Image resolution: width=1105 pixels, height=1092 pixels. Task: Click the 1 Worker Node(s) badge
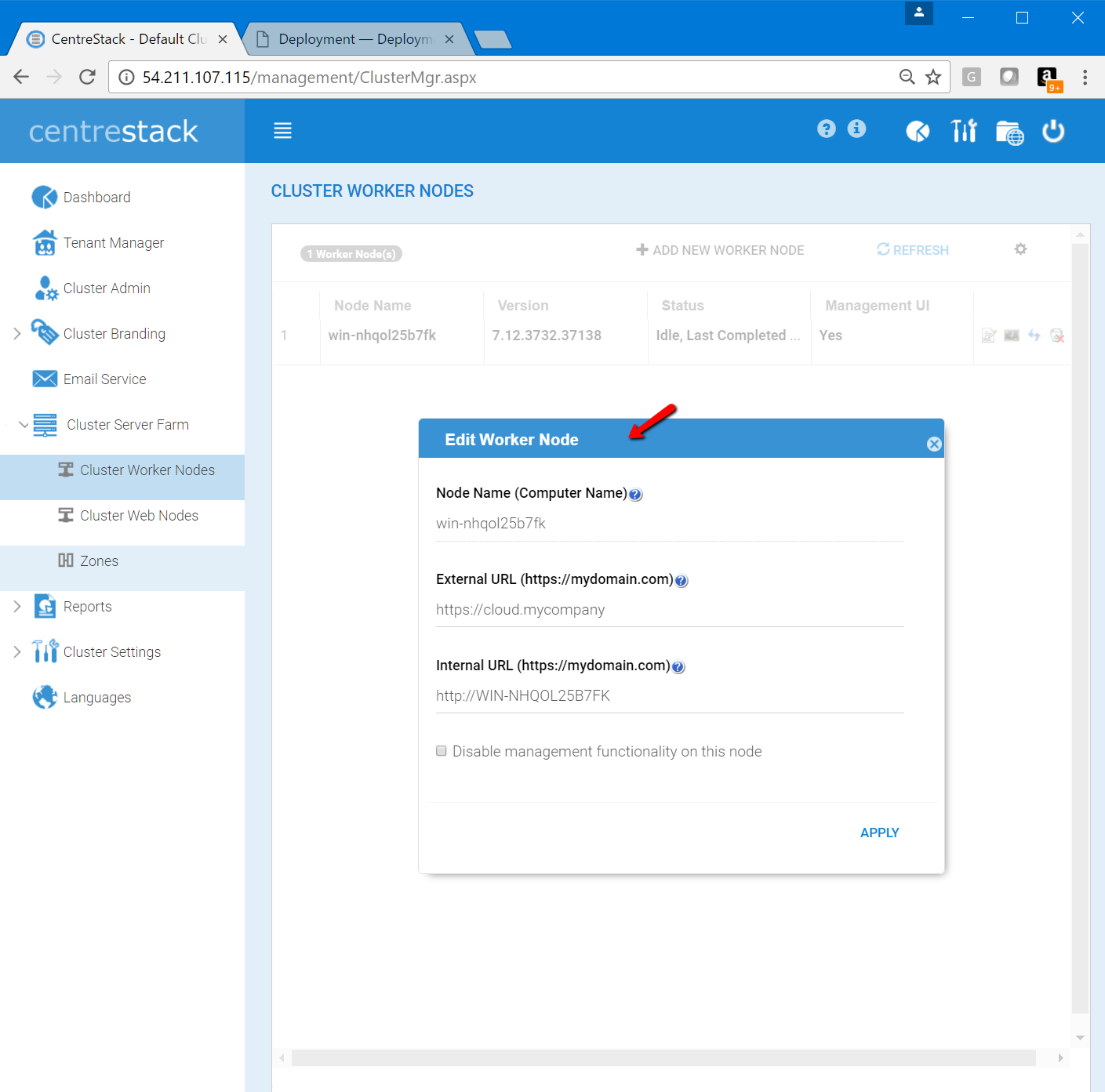[351, 254]
